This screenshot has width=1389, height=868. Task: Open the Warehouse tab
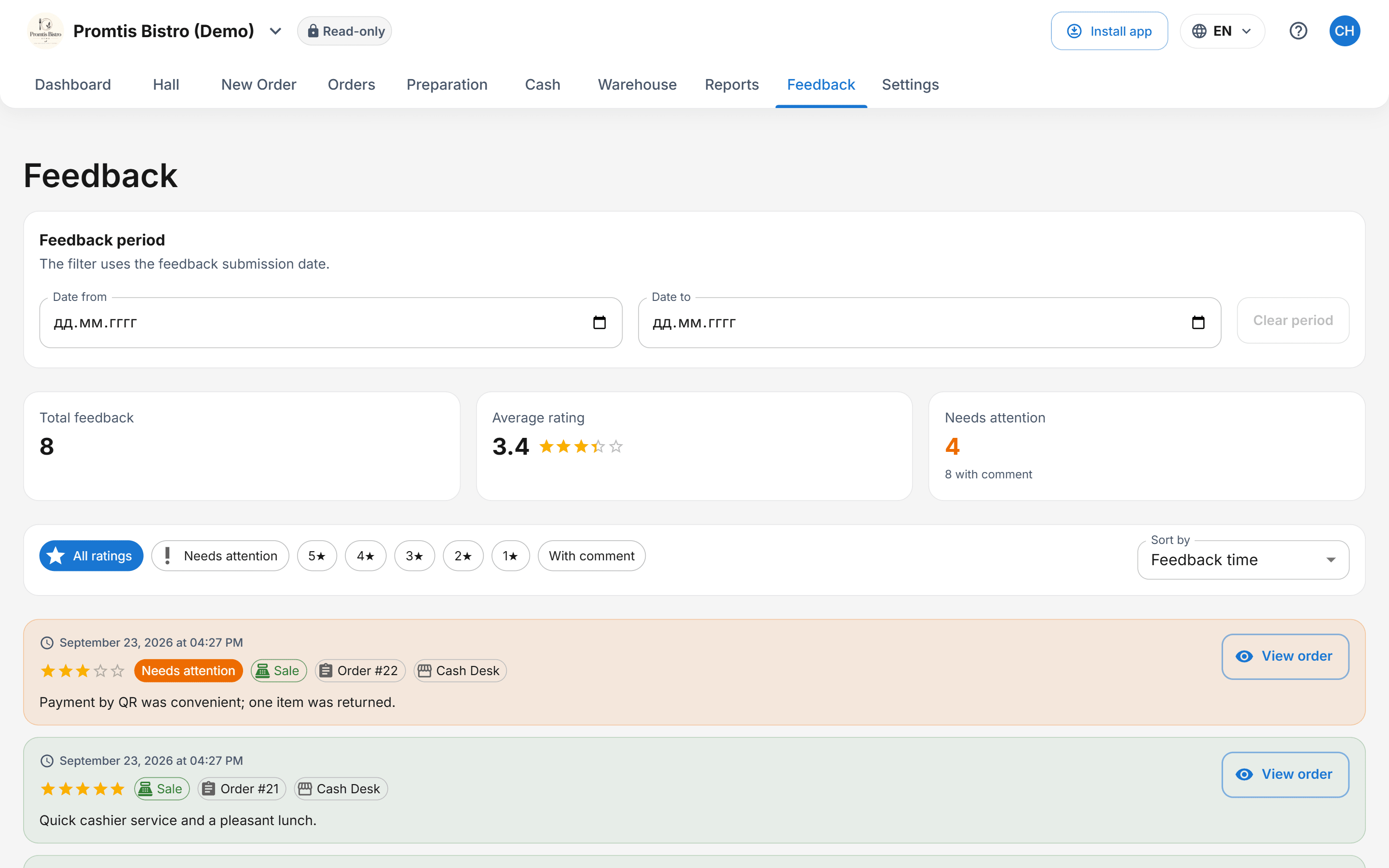(x=637, y=84)
